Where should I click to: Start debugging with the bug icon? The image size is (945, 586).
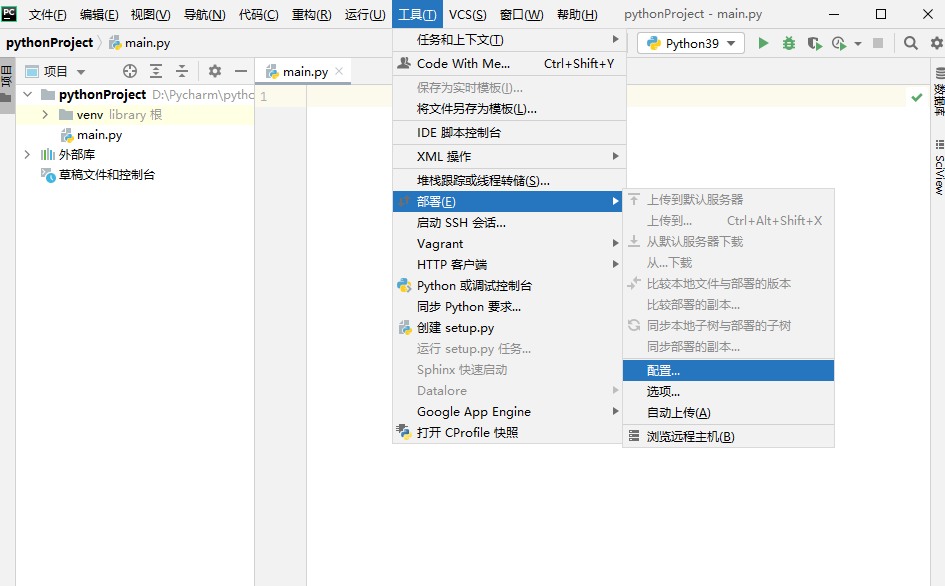(789, 44)
